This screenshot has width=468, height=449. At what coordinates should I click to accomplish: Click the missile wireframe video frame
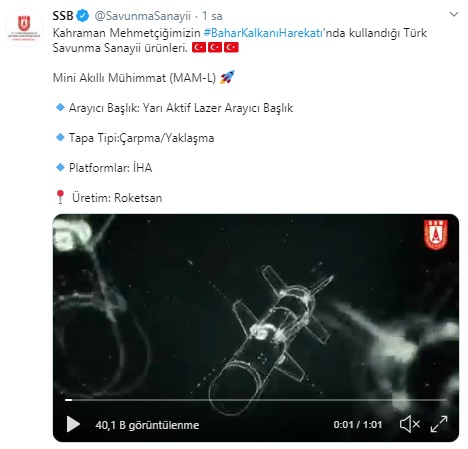(256, 328)
